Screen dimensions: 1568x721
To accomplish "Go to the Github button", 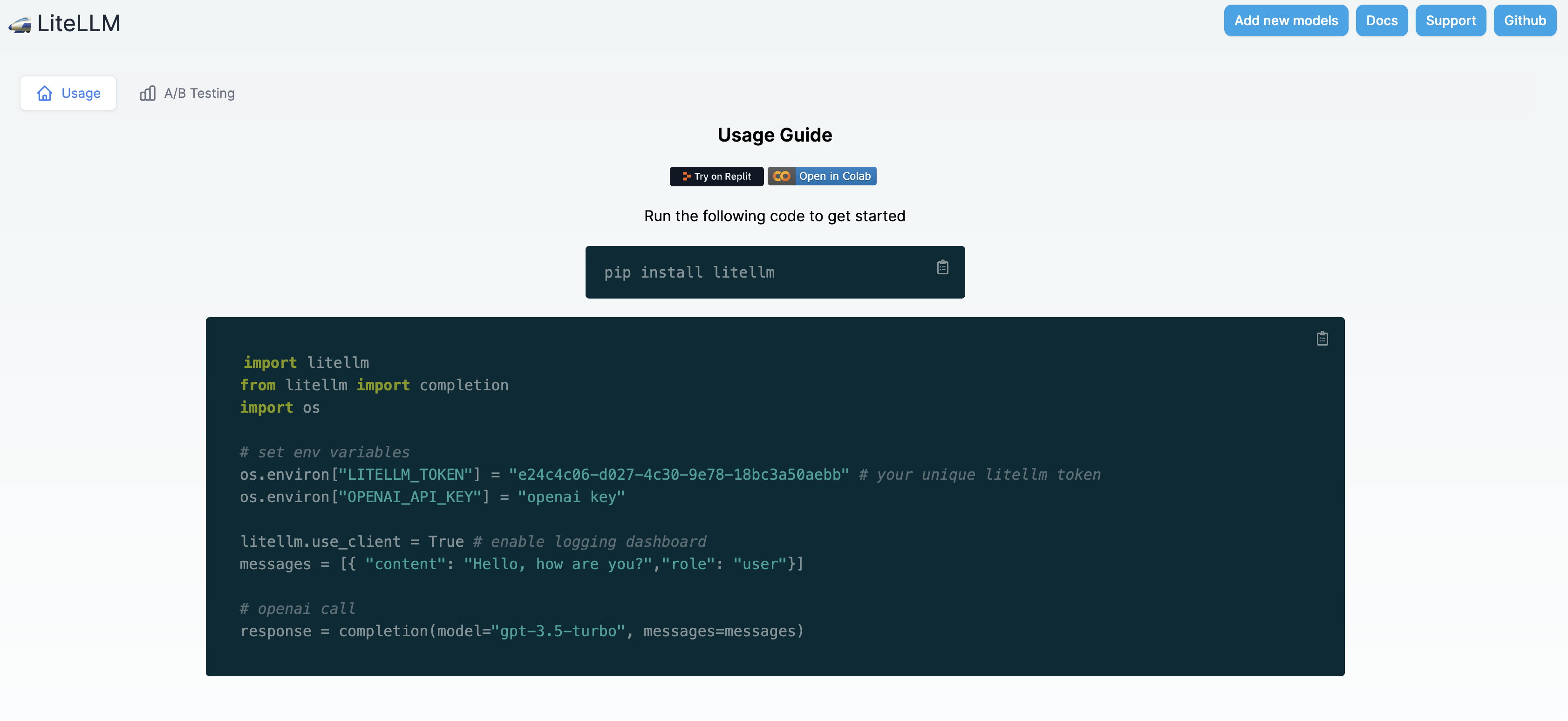I will click(x=1524, y=20).
